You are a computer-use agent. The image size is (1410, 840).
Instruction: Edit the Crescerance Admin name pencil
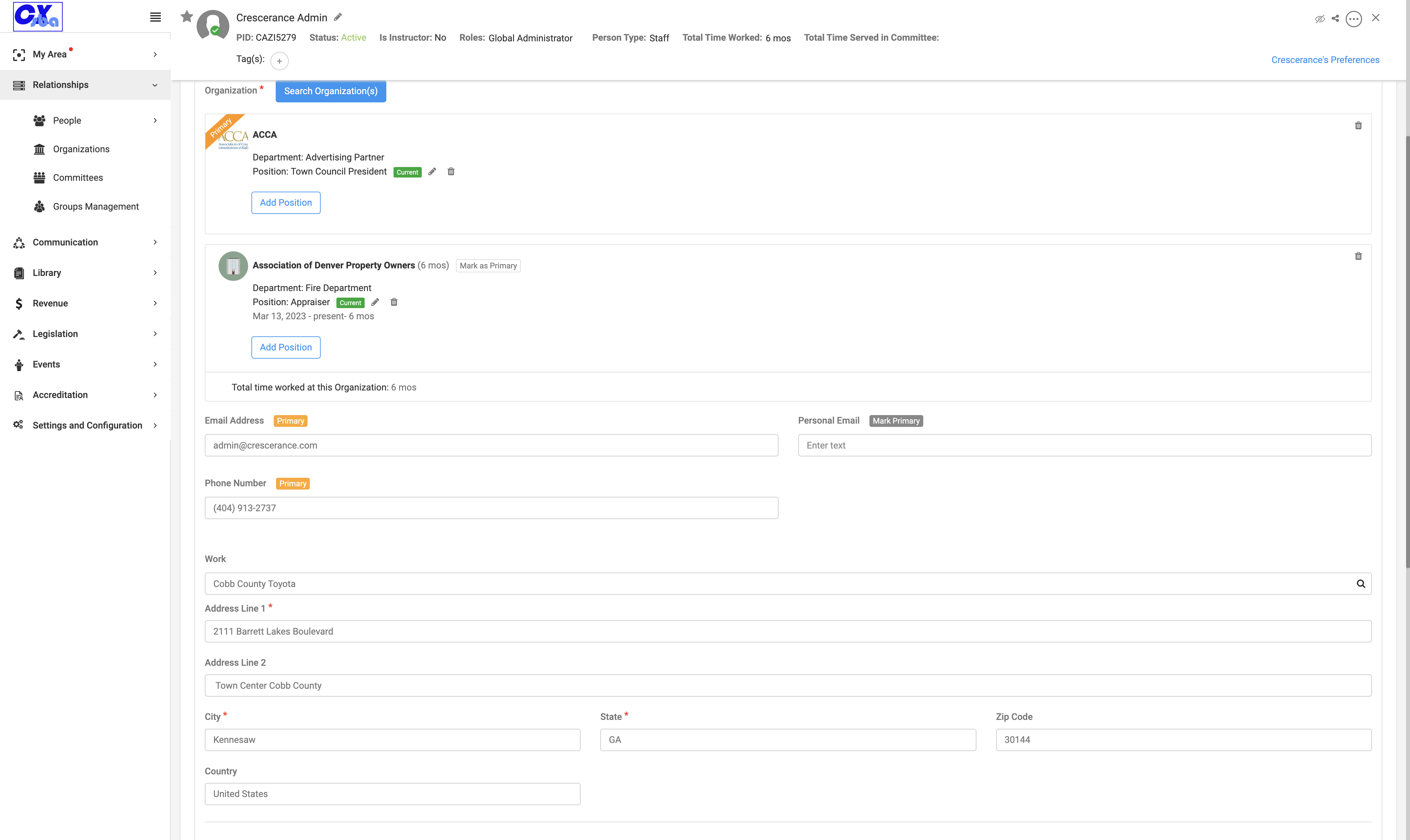[338, 17]
